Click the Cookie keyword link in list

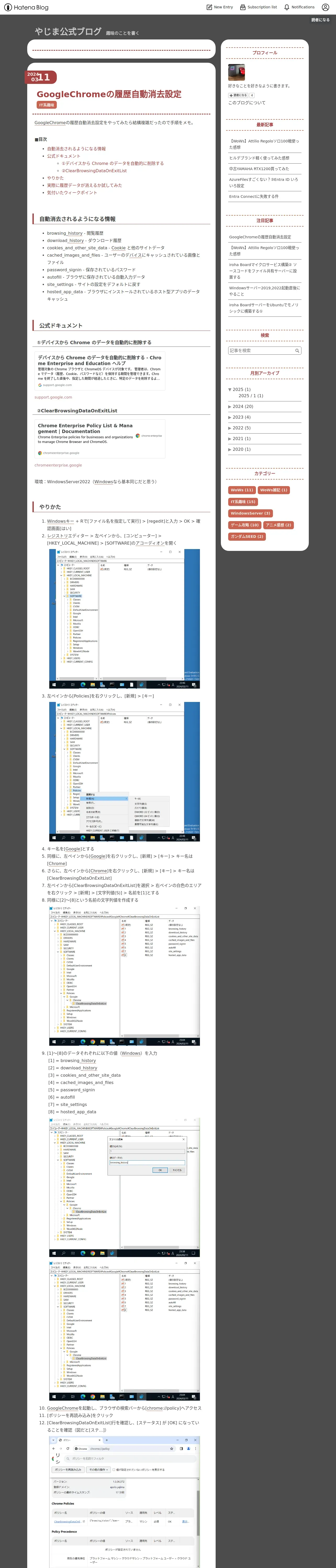[118, 248]
